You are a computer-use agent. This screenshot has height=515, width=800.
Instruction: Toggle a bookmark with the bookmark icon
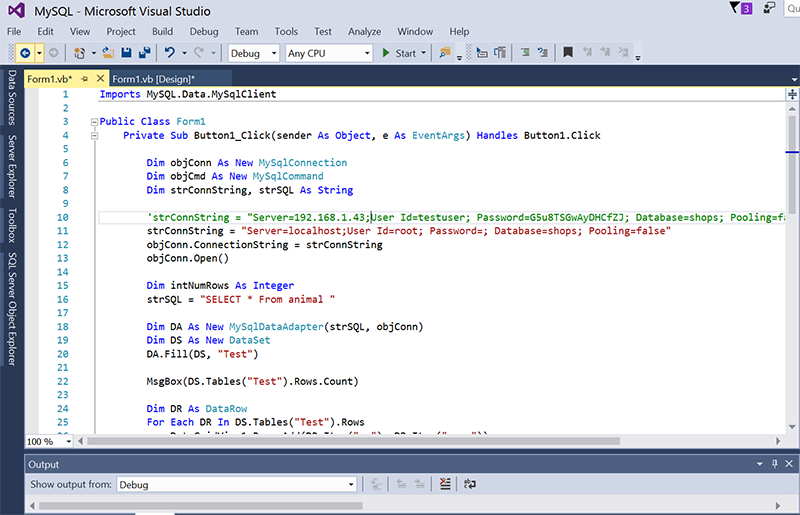tap(568, 53)
